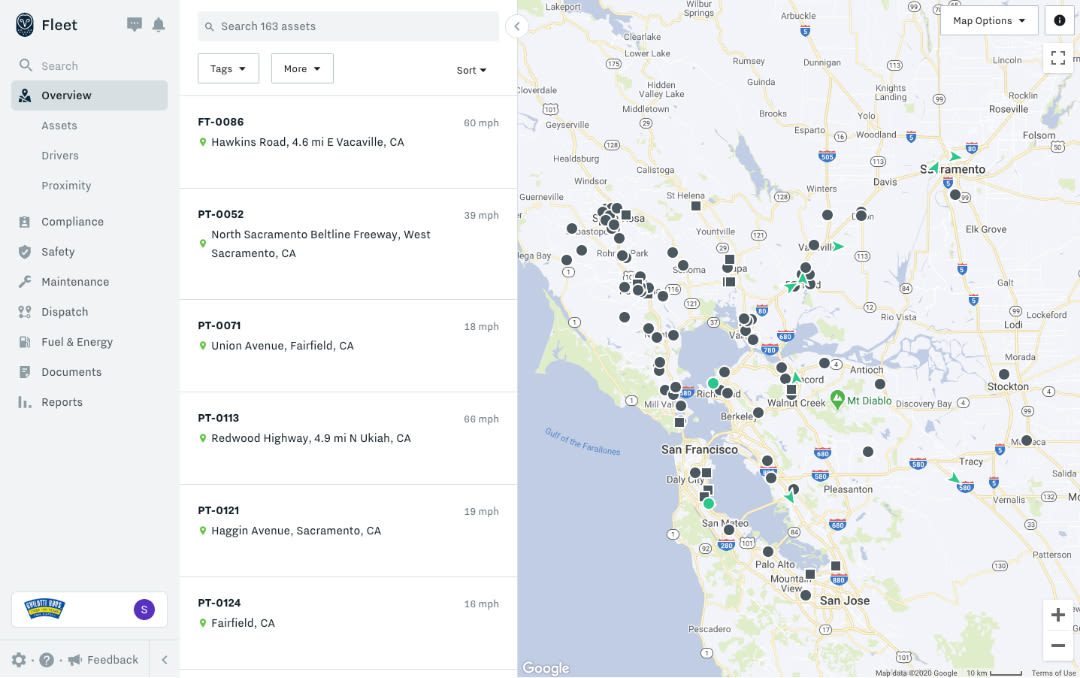Enter fullscreen map view

(1058, 58)
